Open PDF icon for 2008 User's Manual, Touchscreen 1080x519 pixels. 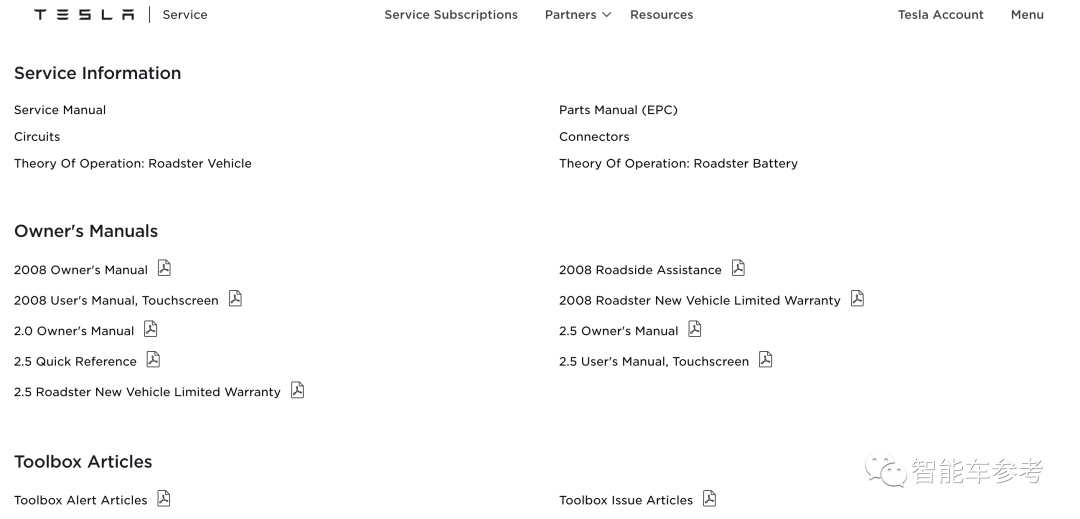(235, 298)
